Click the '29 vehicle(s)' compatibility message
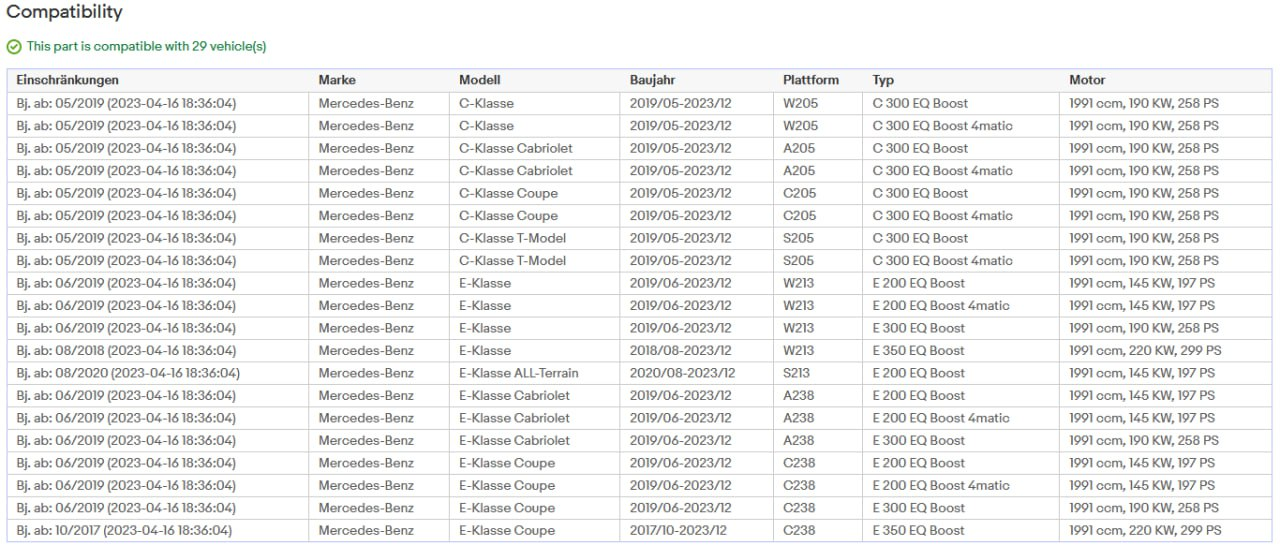This screenshot has width=1280, height=546. click(146, 47)
